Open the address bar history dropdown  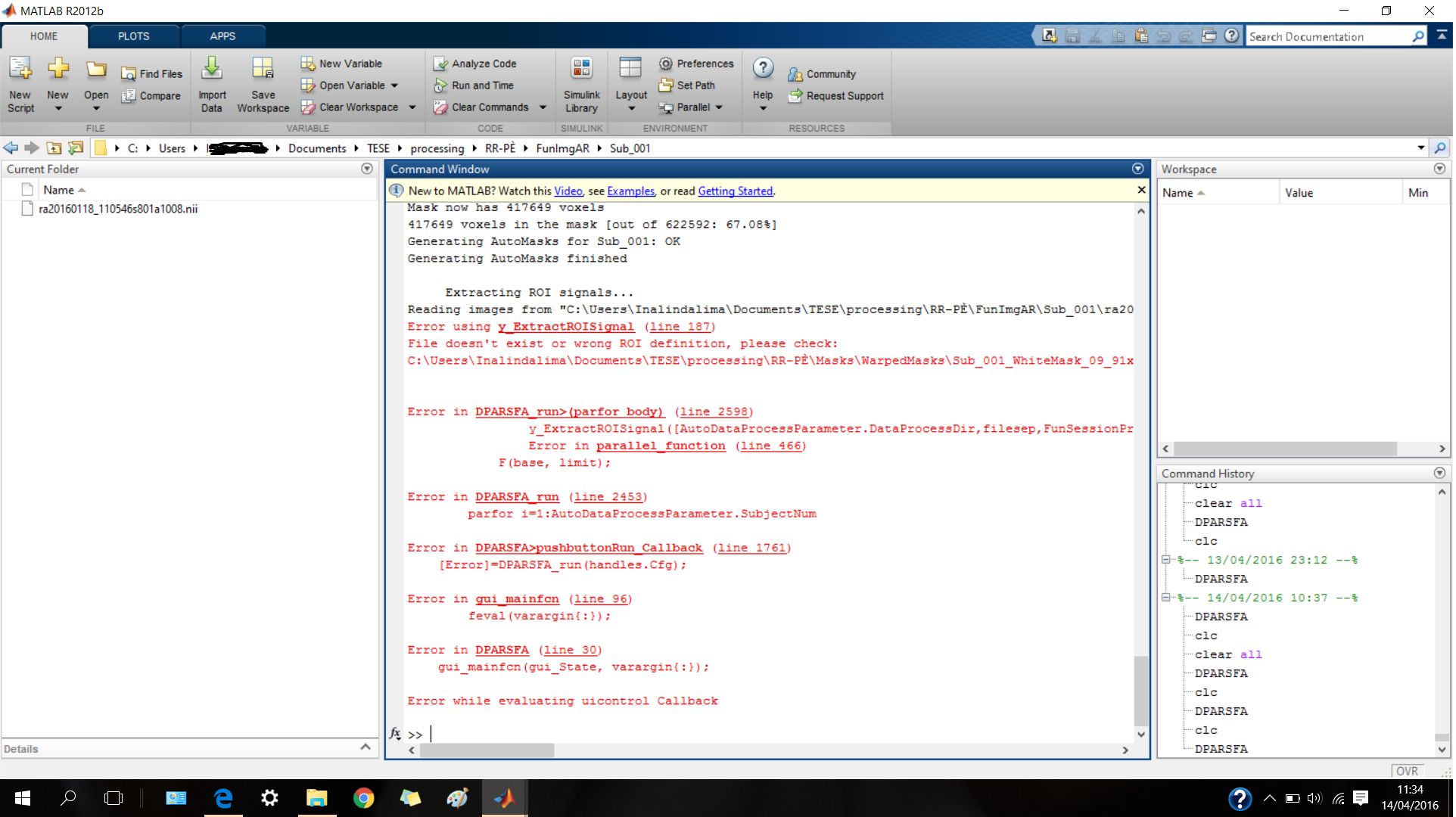1420,148
